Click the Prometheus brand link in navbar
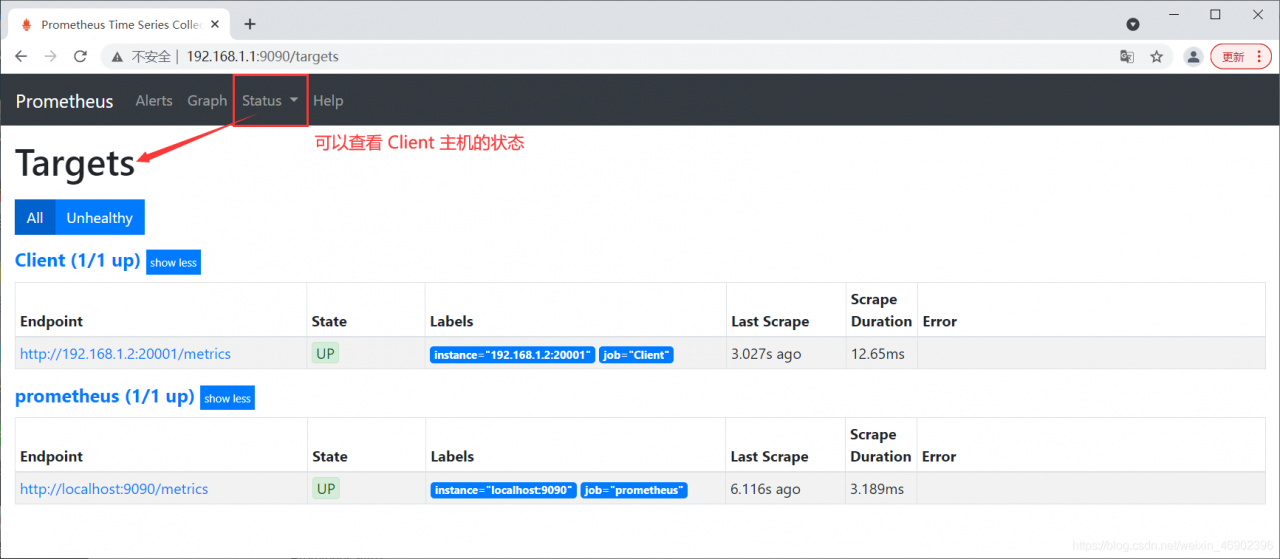Viewport: 1280px width, 559px height. [65, 101]
